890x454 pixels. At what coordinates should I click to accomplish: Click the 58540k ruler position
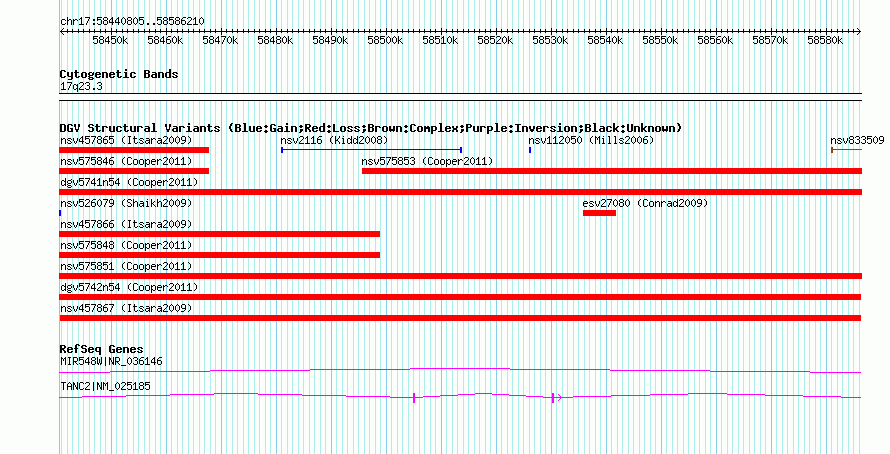[x=605, y=40]
